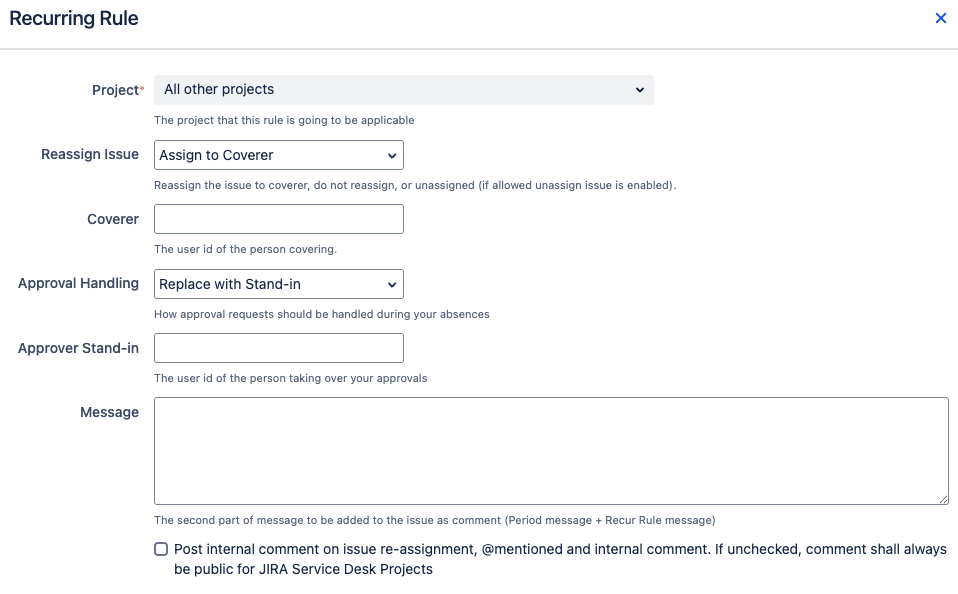958x594 pixels.
Task: Select the Recurring Rule dialog title
Action: pos(73,18)
